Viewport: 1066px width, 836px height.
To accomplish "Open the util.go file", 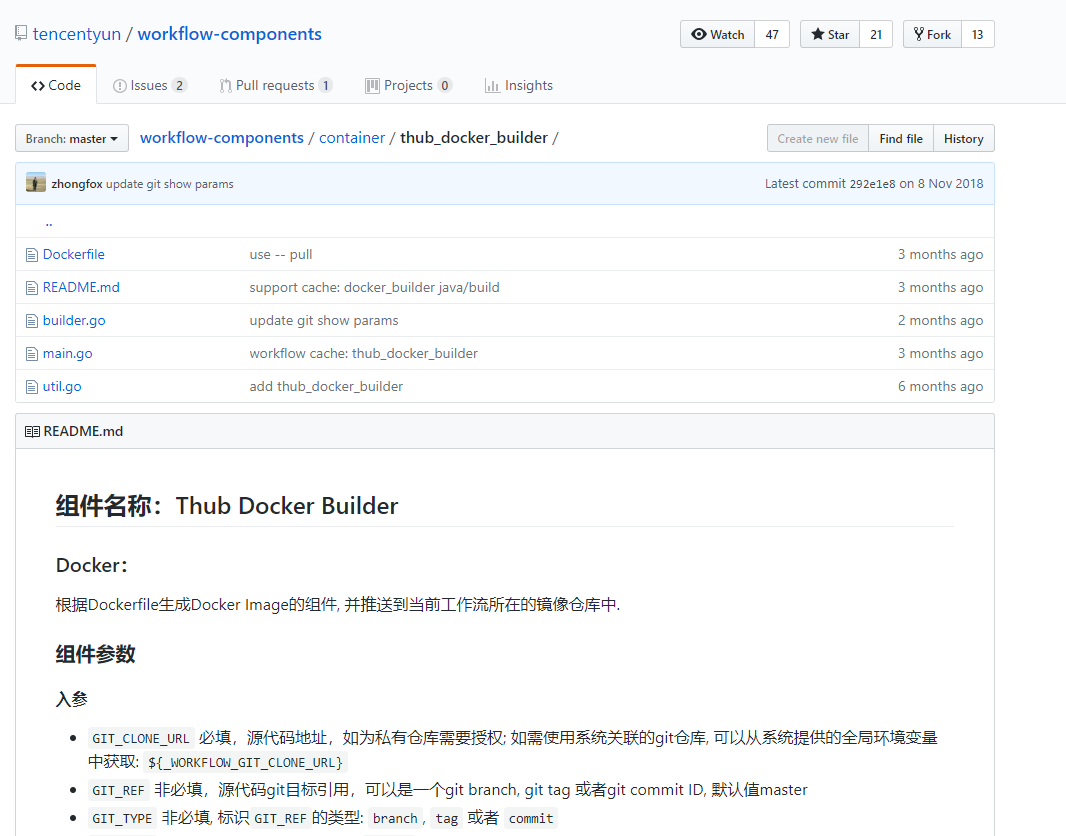I will coord(62,386).
